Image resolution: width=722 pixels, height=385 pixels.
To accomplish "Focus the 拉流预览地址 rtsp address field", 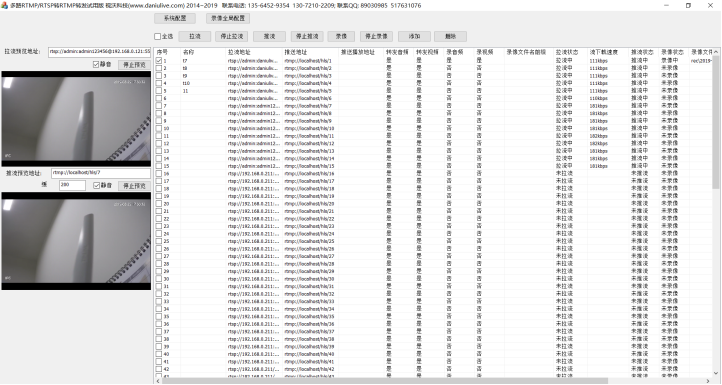I will (x=99, y=52).
